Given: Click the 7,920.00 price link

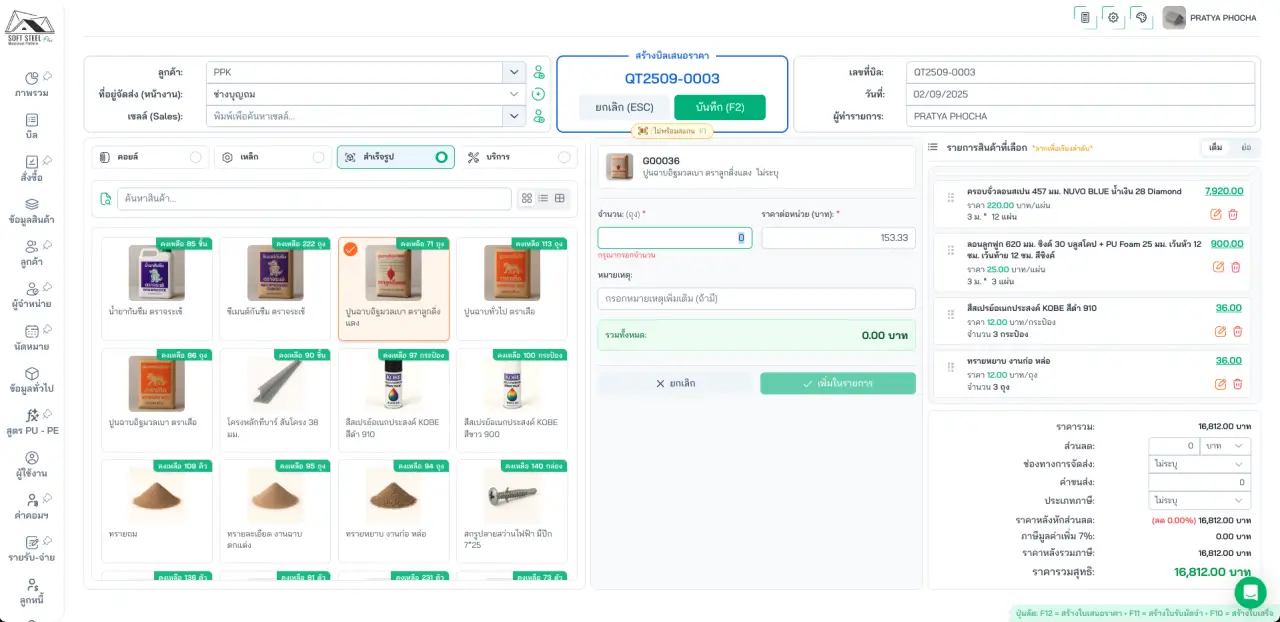Looking at the screenshot, I should (x=1224, y=191).
